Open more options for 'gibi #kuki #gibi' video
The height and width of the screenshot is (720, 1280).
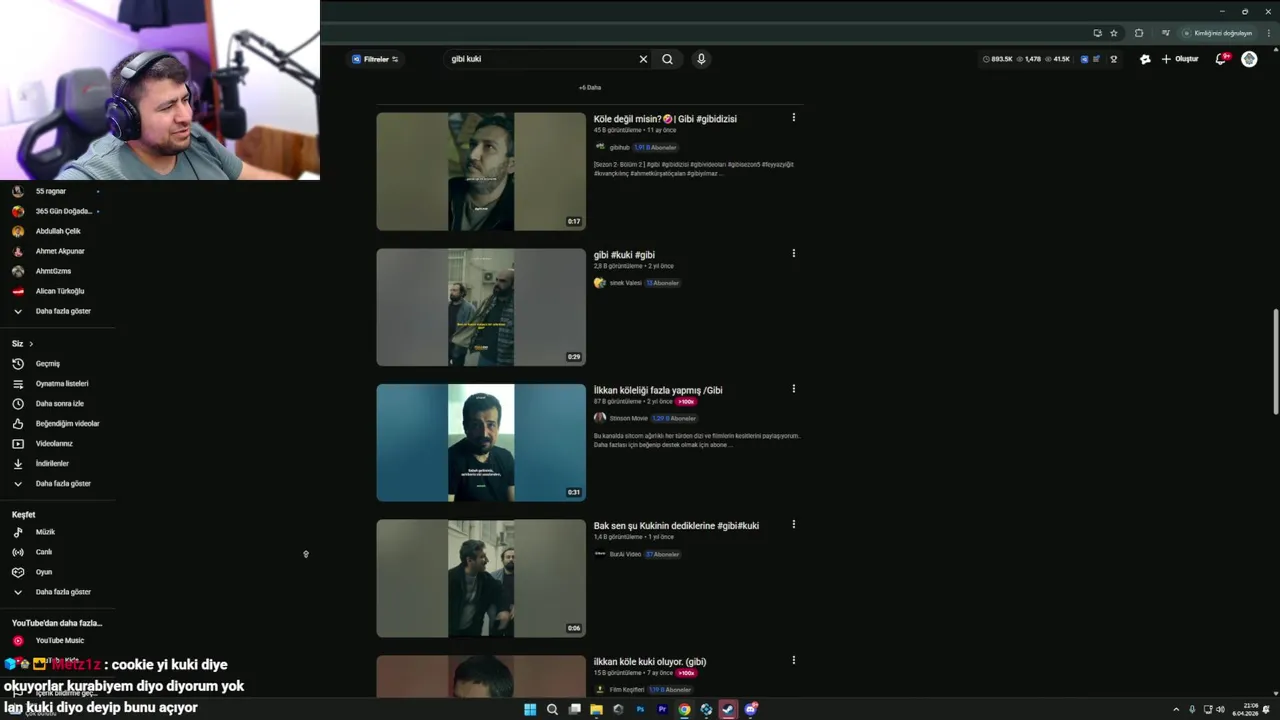pyautogui.click(x=794, y=253)
